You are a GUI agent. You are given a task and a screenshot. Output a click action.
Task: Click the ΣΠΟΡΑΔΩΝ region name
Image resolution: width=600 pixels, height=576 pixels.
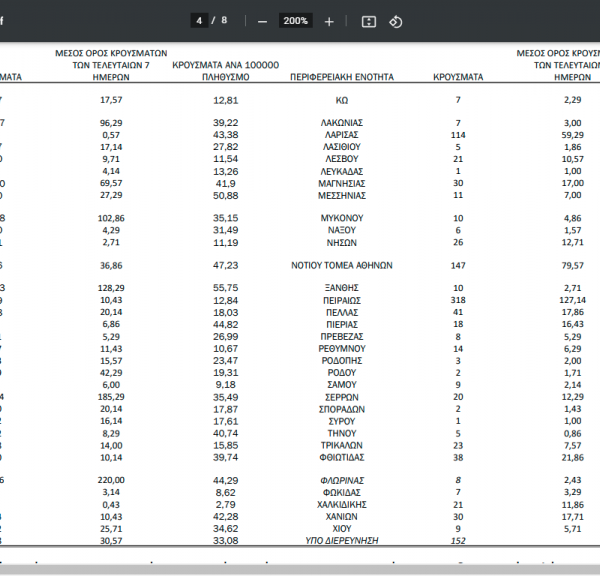(x=342, y=409)
